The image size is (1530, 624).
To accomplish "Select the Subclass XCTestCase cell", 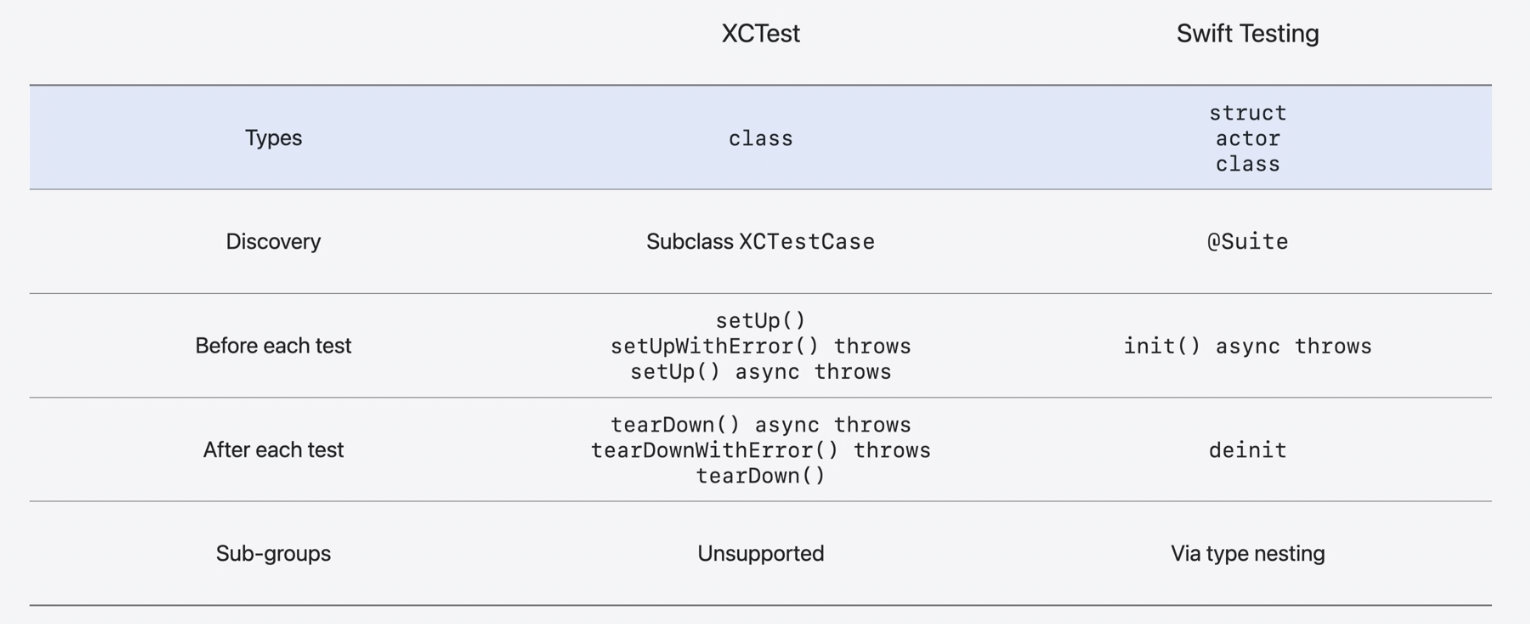I will [x=761, y=242].
